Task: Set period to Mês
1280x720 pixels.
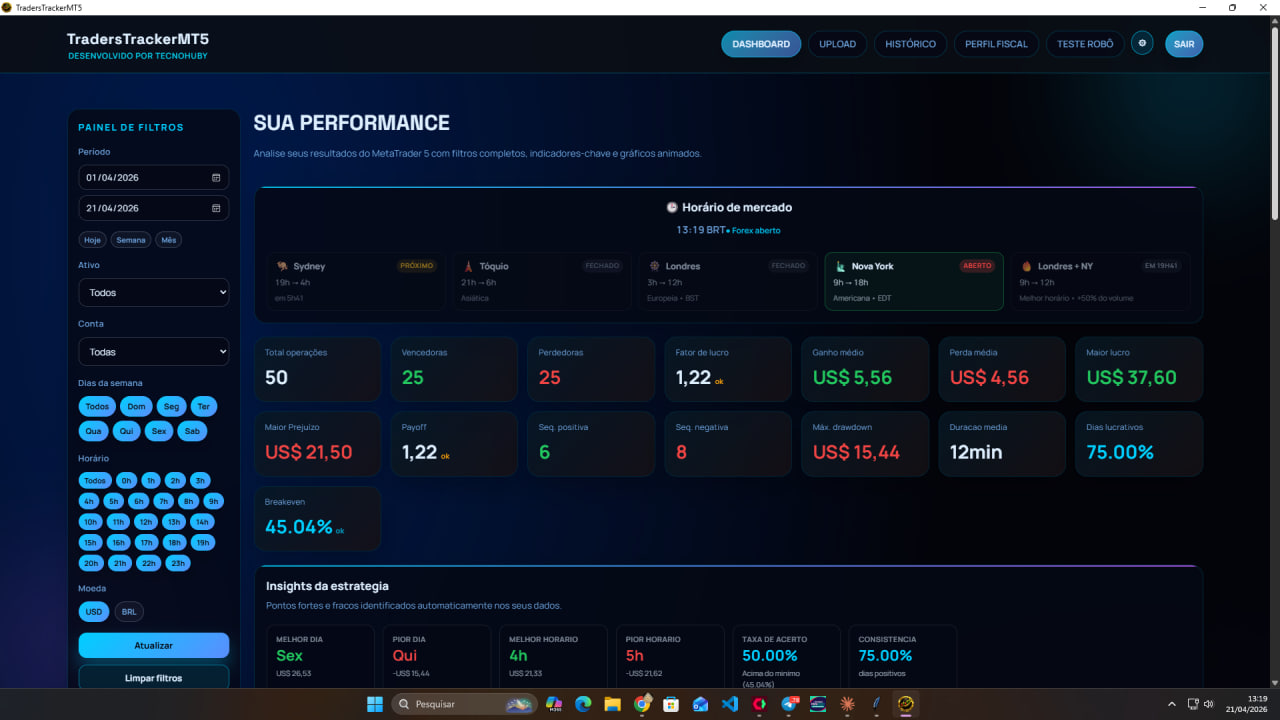Action: [x=169, y=240]
